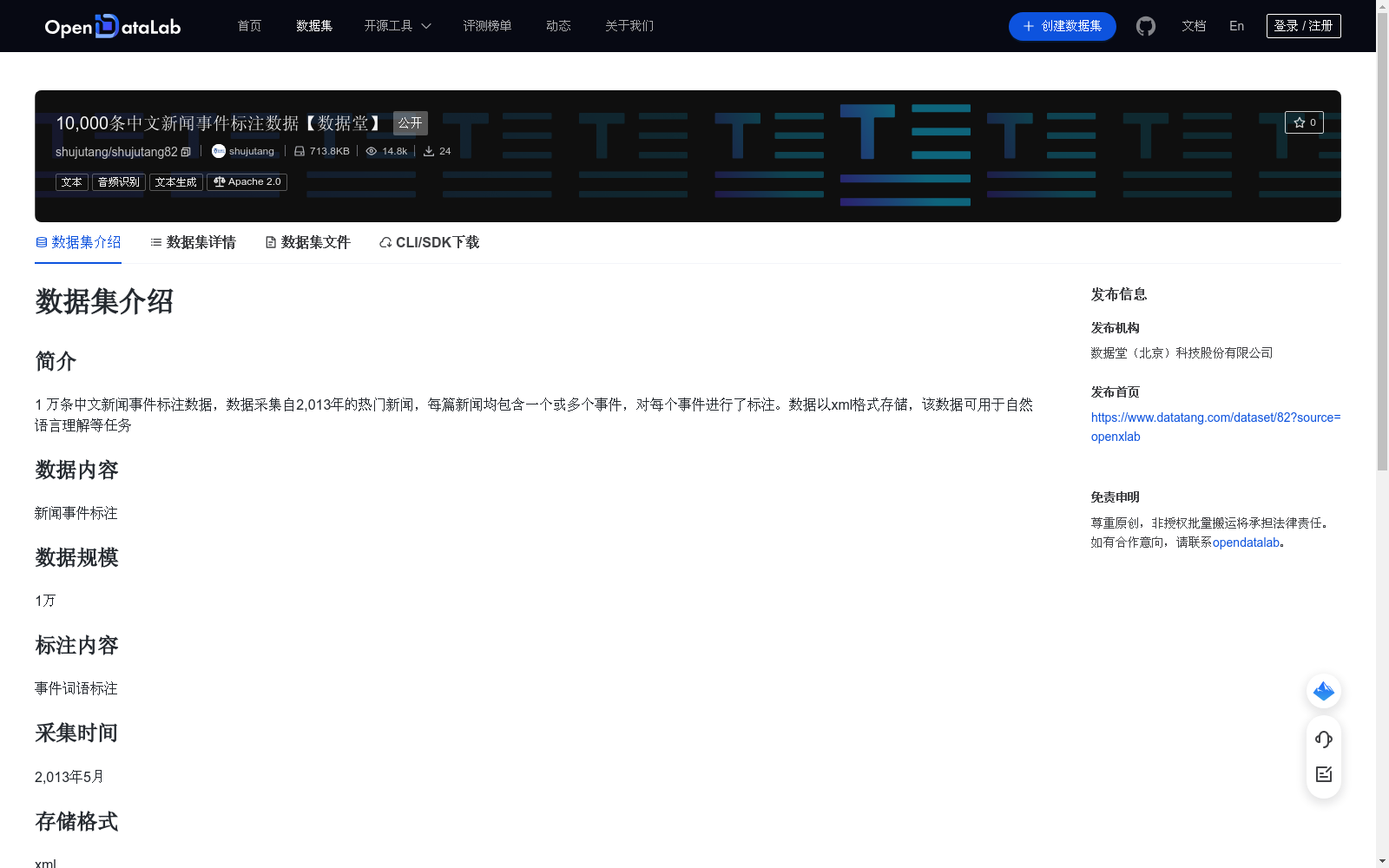Viewport: 1389px width, 868px height.
Task: Click the Apache 2.0 license tag
Action: [247, 182]
